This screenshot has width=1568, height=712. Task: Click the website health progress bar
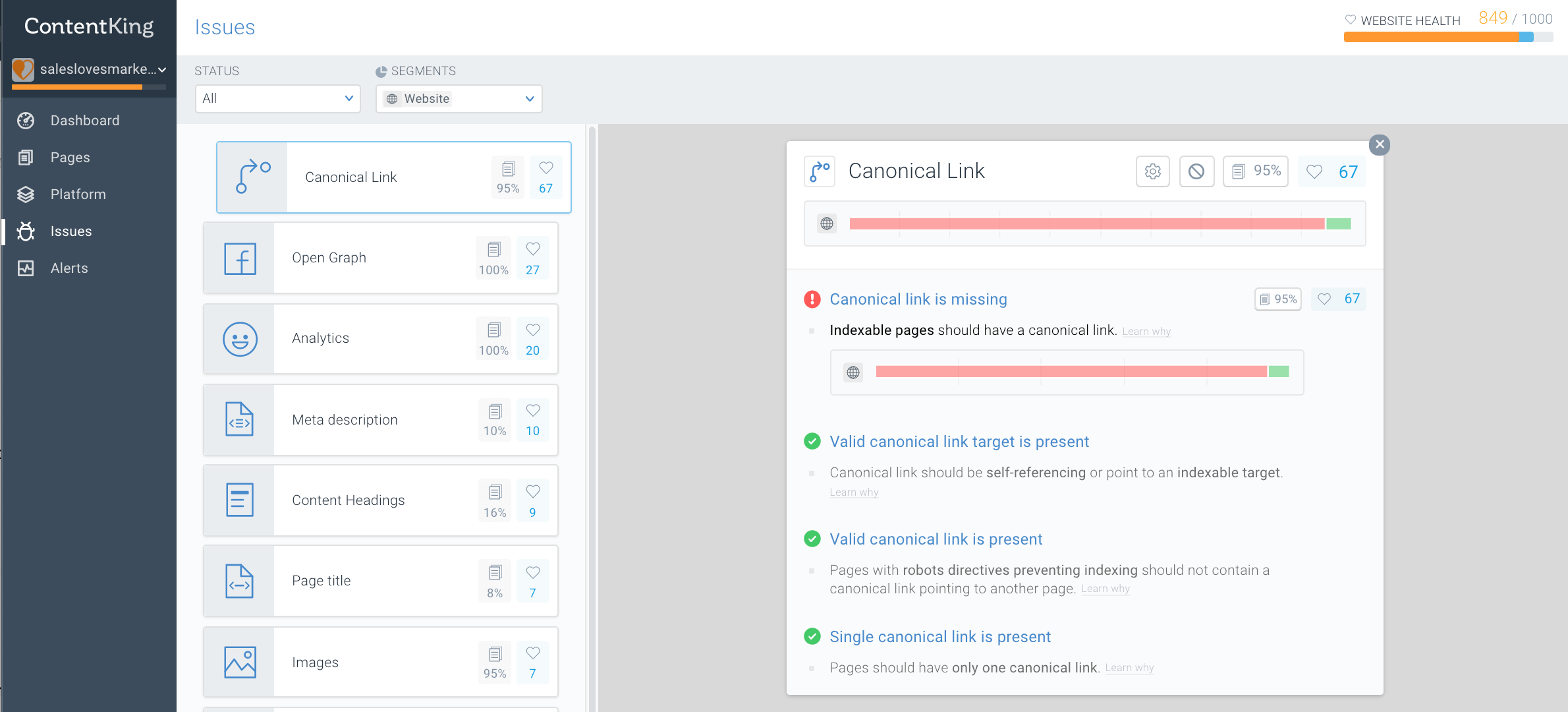pos(1447,38)
